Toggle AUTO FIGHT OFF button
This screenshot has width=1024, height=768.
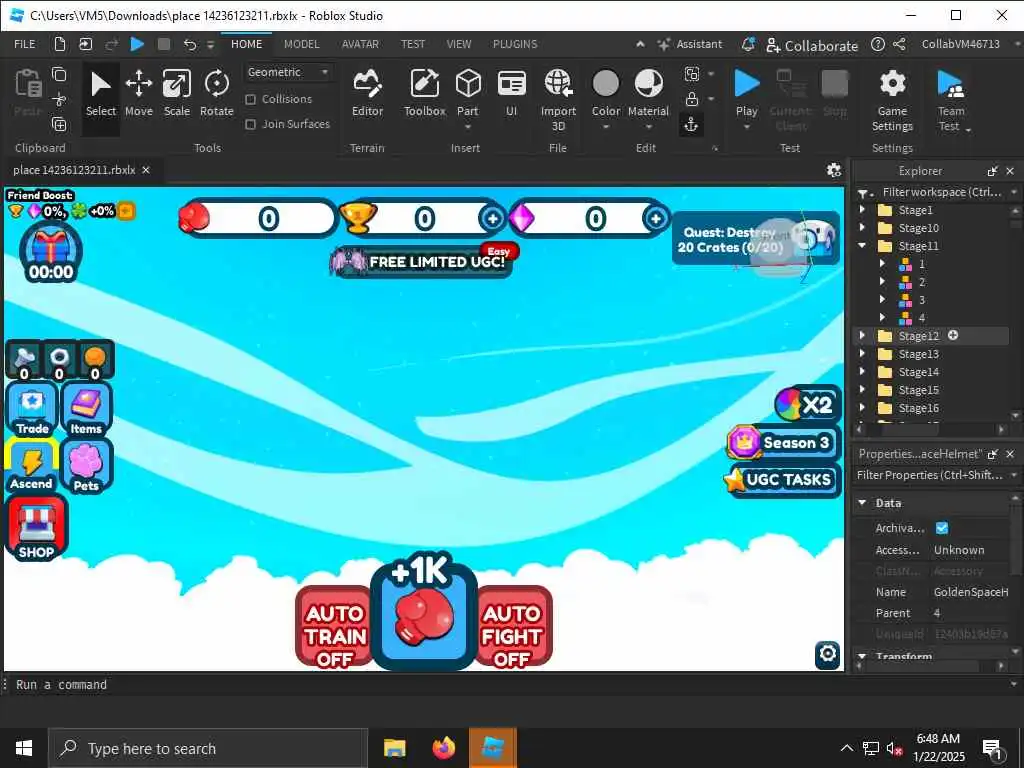click(x=511, y=626)
